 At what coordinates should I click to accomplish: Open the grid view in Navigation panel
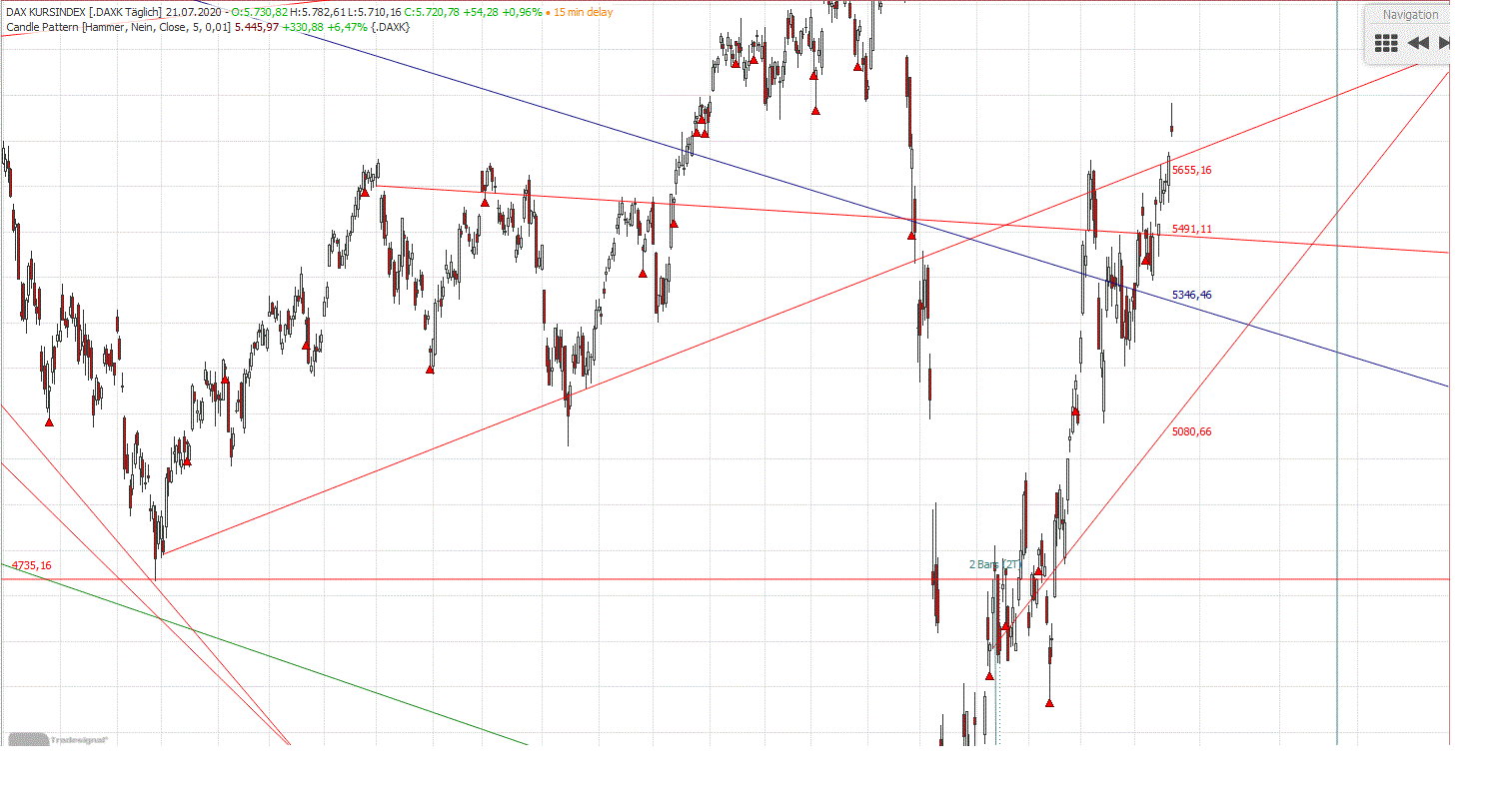point(1385,43)
